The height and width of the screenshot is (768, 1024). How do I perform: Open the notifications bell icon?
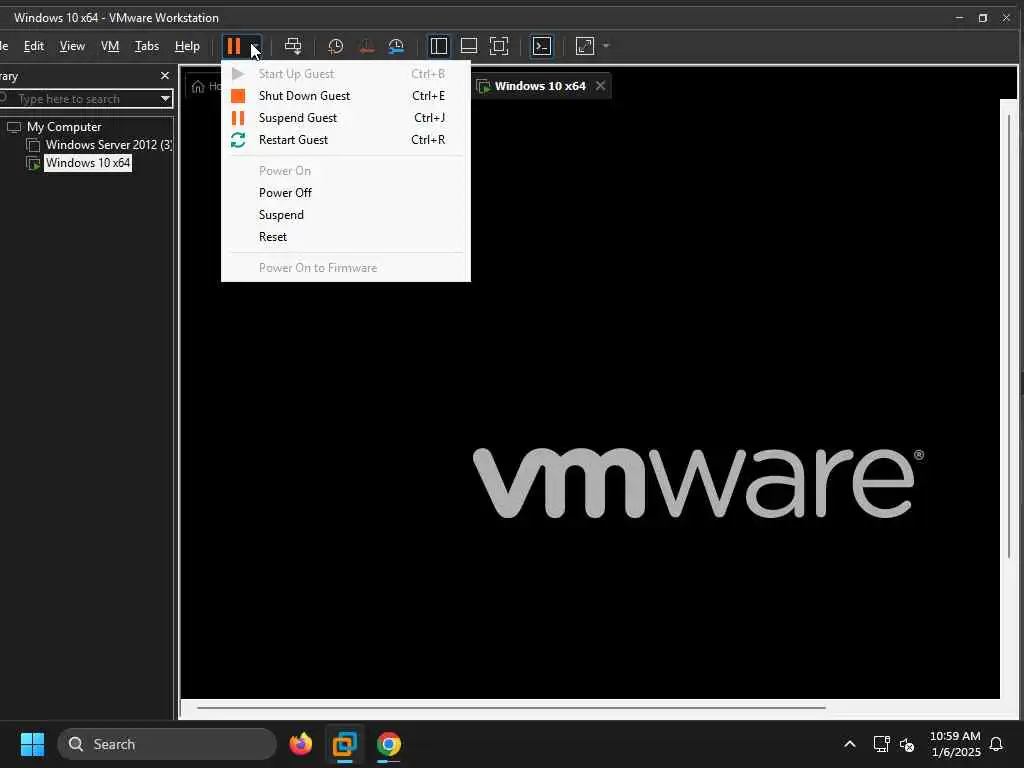(996, 744)
